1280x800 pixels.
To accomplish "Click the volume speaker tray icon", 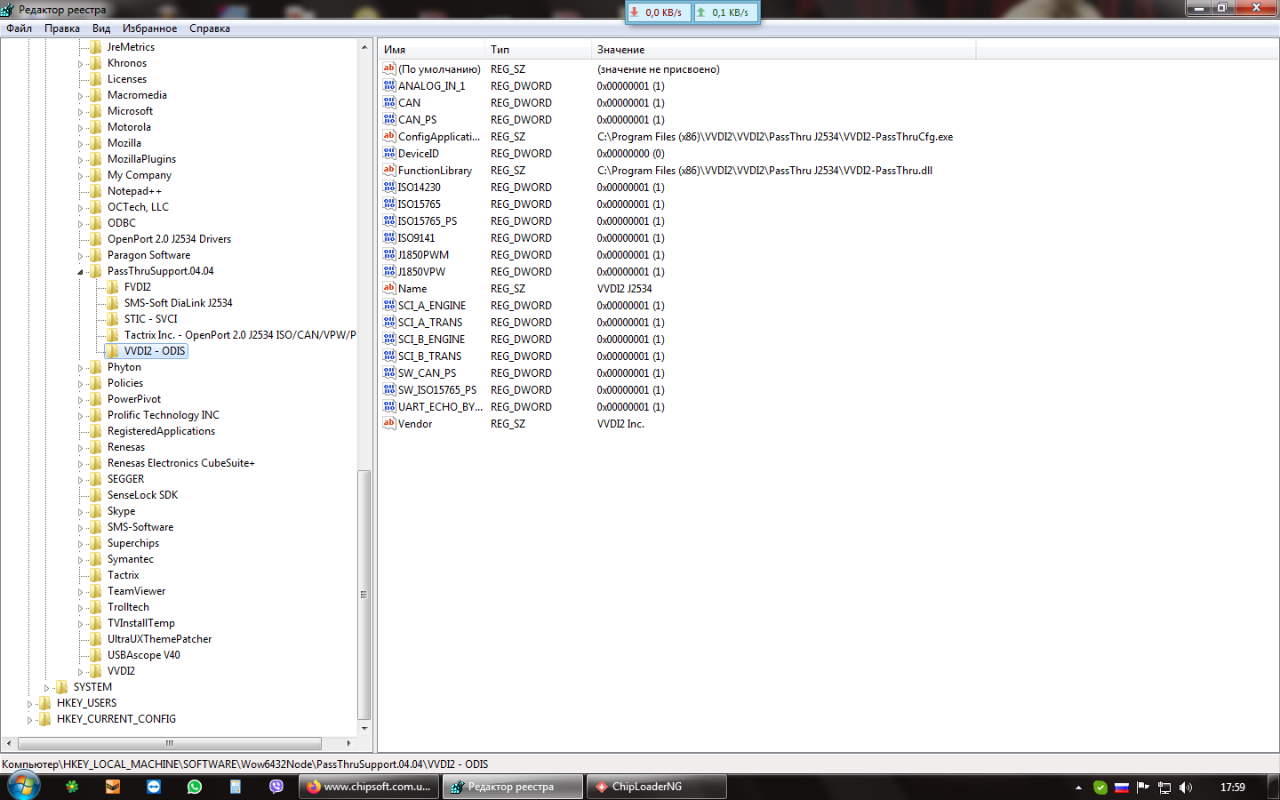I will point(1186,787).
